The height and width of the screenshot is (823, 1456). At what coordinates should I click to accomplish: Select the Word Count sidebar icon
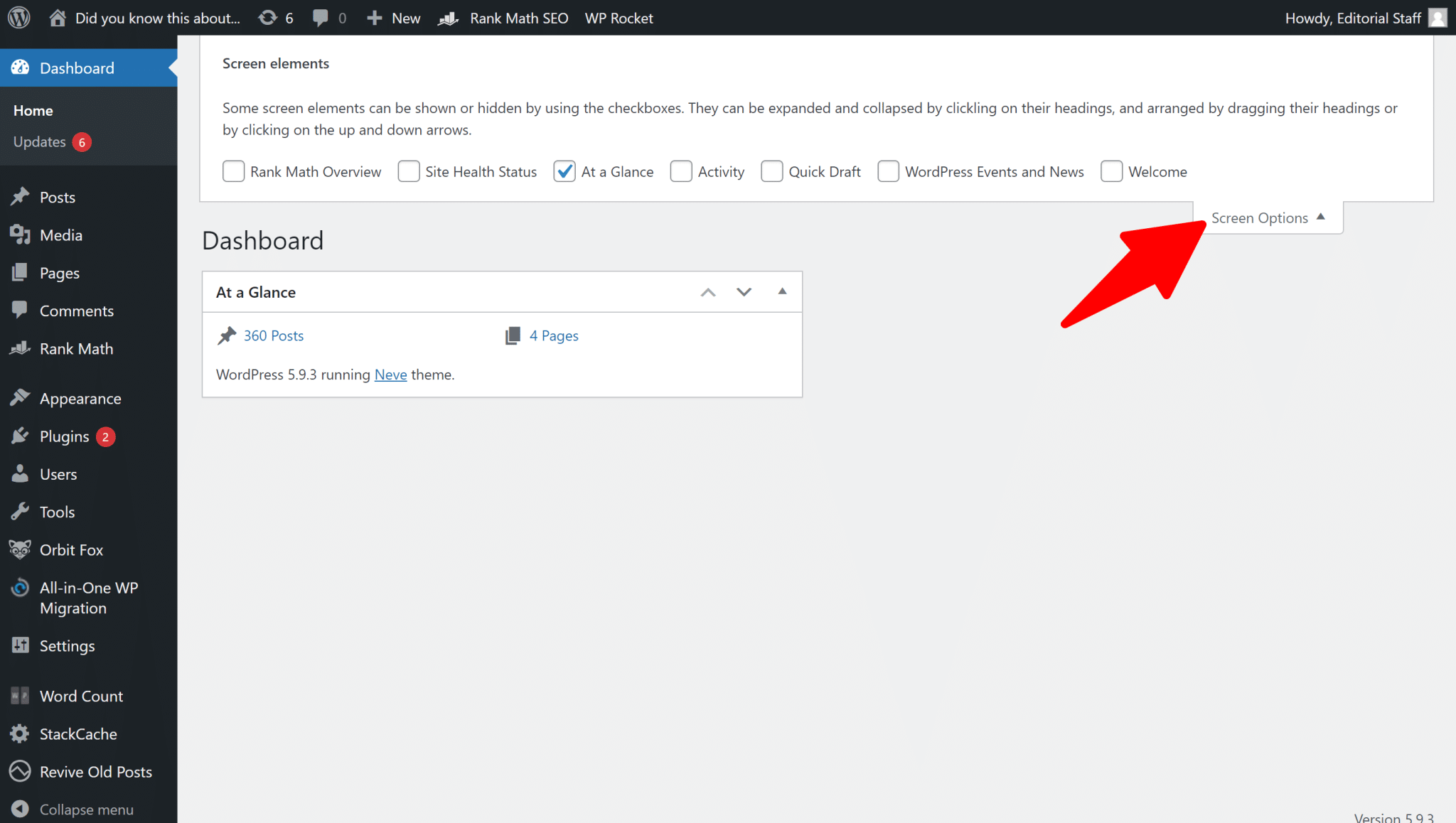[x=19, y=696]
